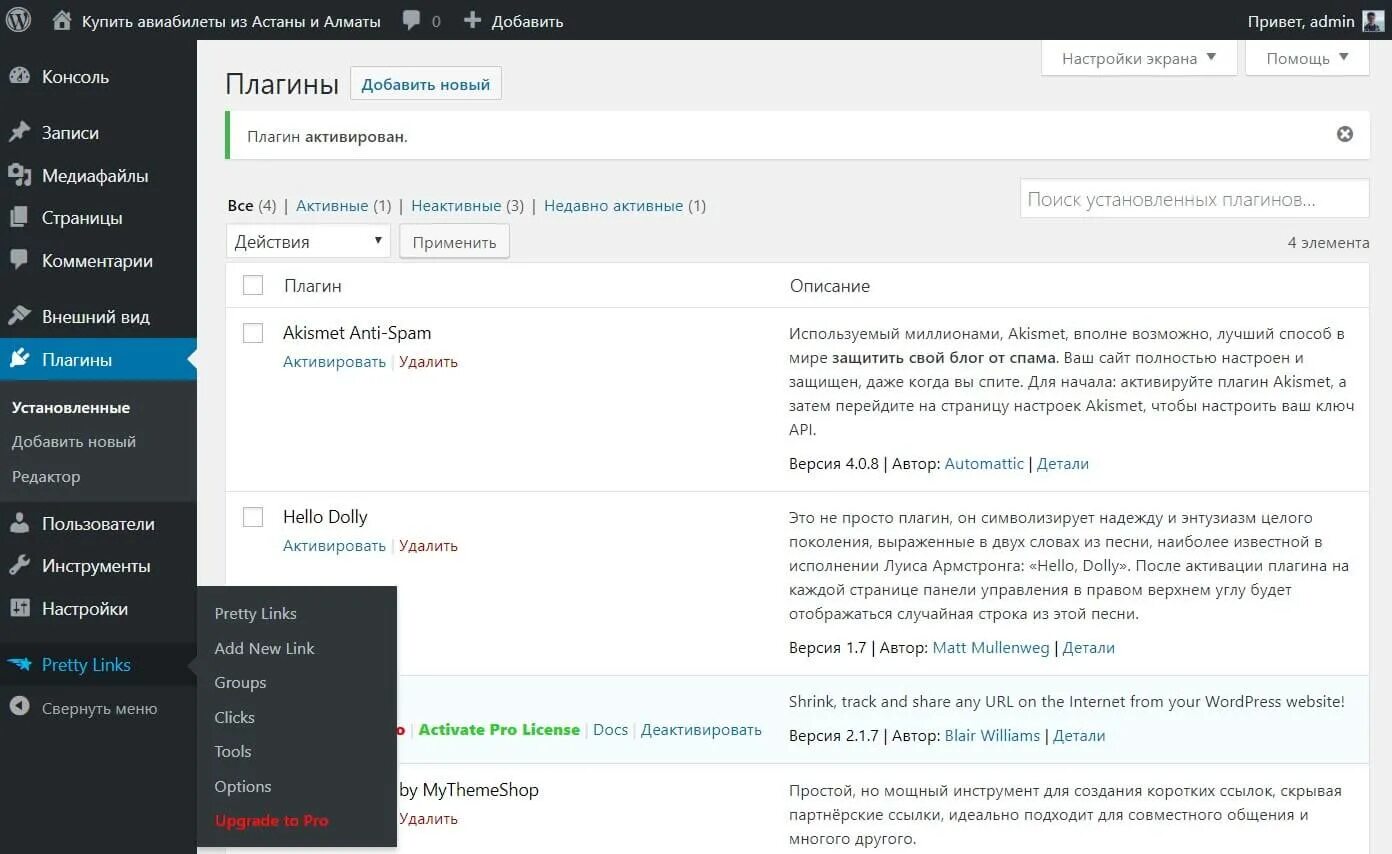The height and width of the screenshot is (854, 1392).
Task: Click the Свернуть меню arrow icon
Action: (x=19, y=707)
